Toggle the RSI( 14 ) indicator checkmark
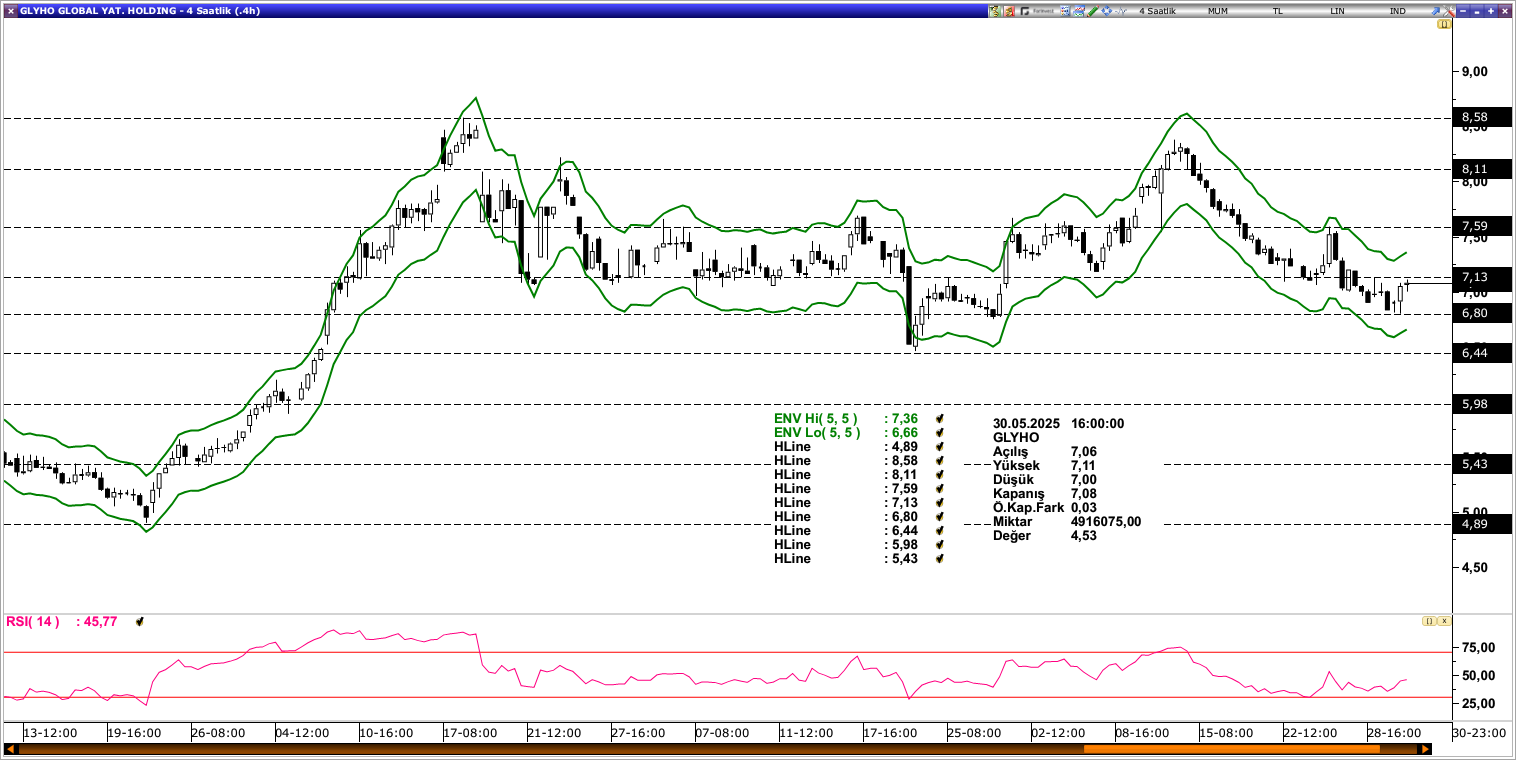The height and width of the screenshot is (760, 1516). tap(140, 622)
